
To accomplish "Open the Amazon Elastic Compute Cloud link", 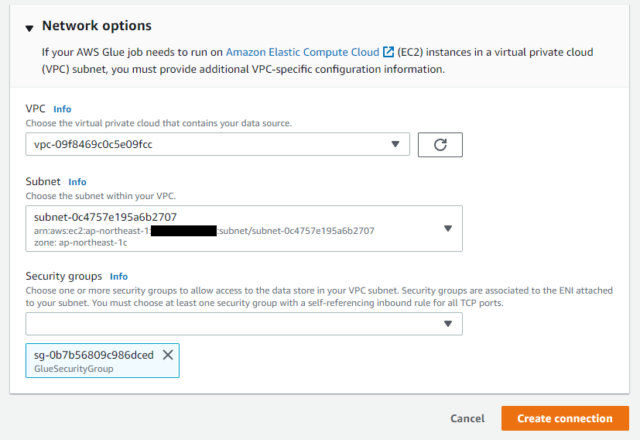I will pos(302,52).
